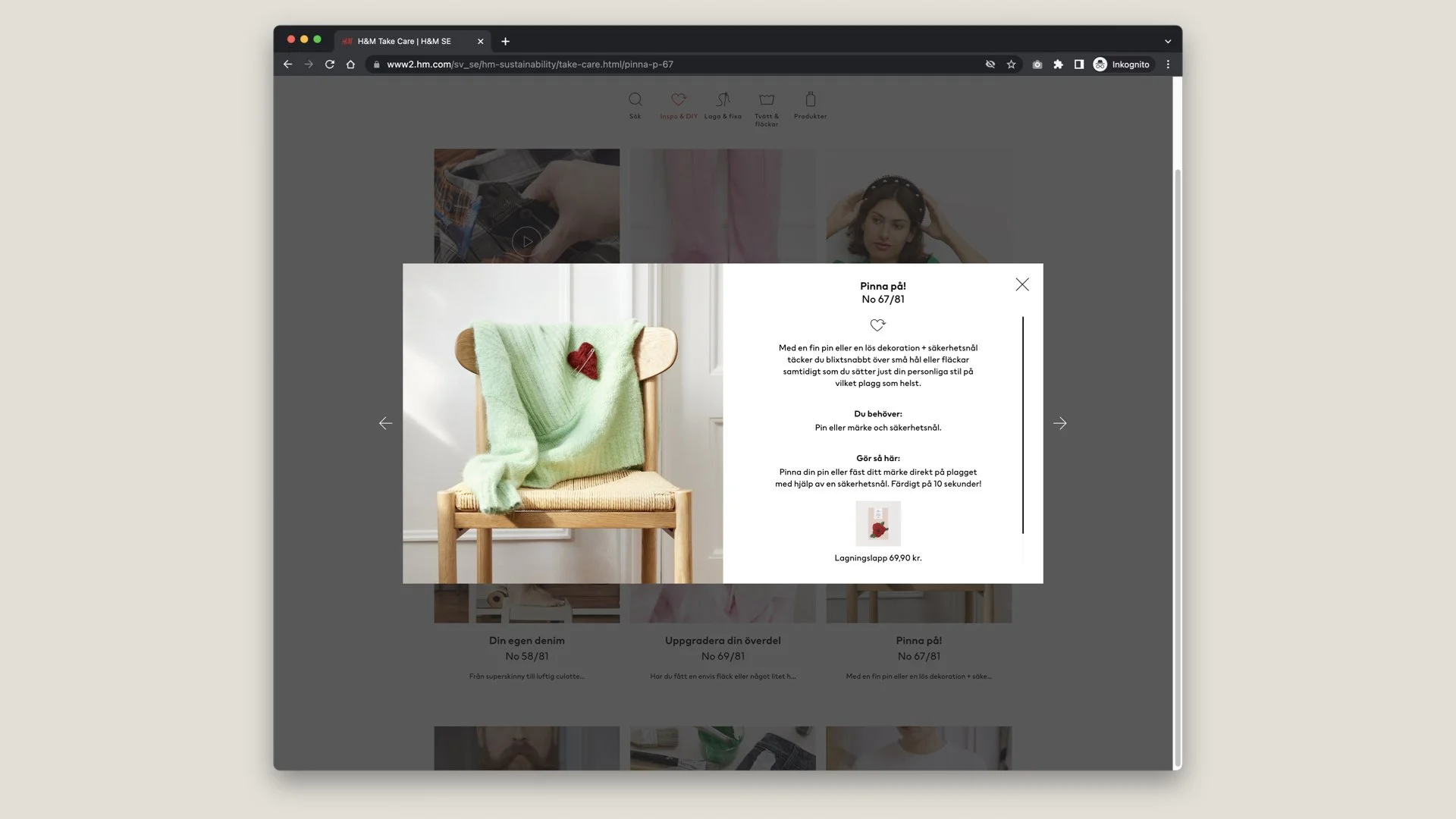1456x819 pixels.
Task: Open the Lagningslapp product thumbnail
Action: coord(878,523)
